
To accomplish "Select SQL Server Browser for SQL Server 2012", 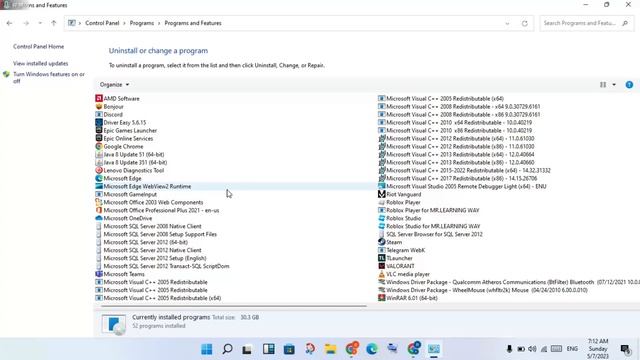I will point(434,234).
